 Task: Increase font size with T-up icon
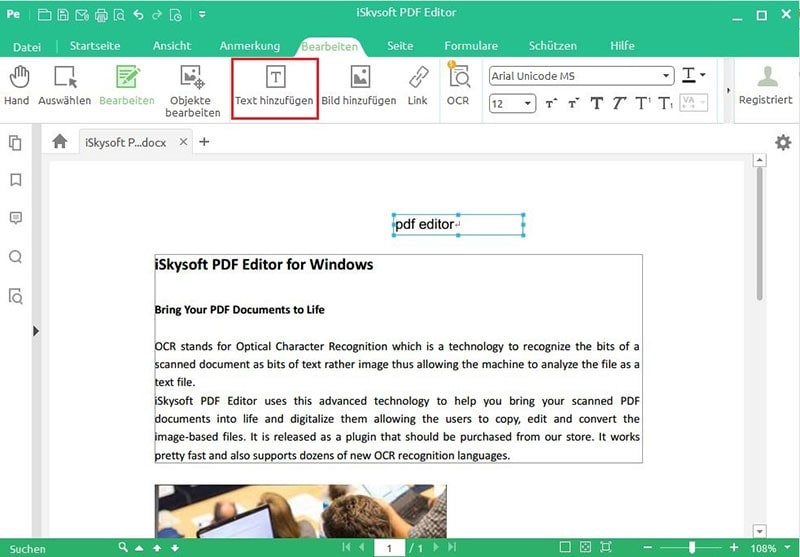(x=551, y=104)
